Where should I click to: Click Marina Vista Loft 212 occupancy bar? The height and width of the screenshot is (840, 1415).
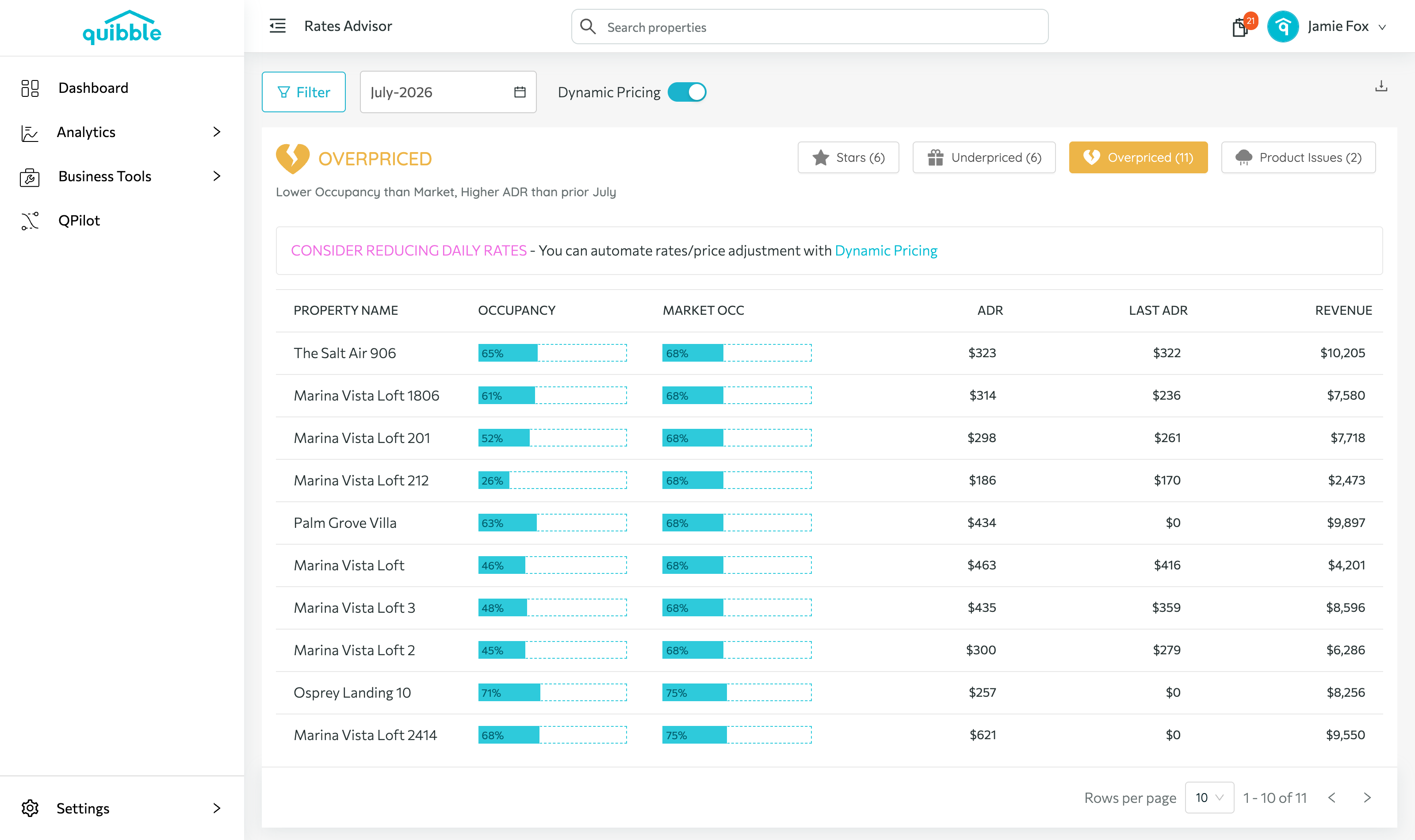(x=552, y=481)
